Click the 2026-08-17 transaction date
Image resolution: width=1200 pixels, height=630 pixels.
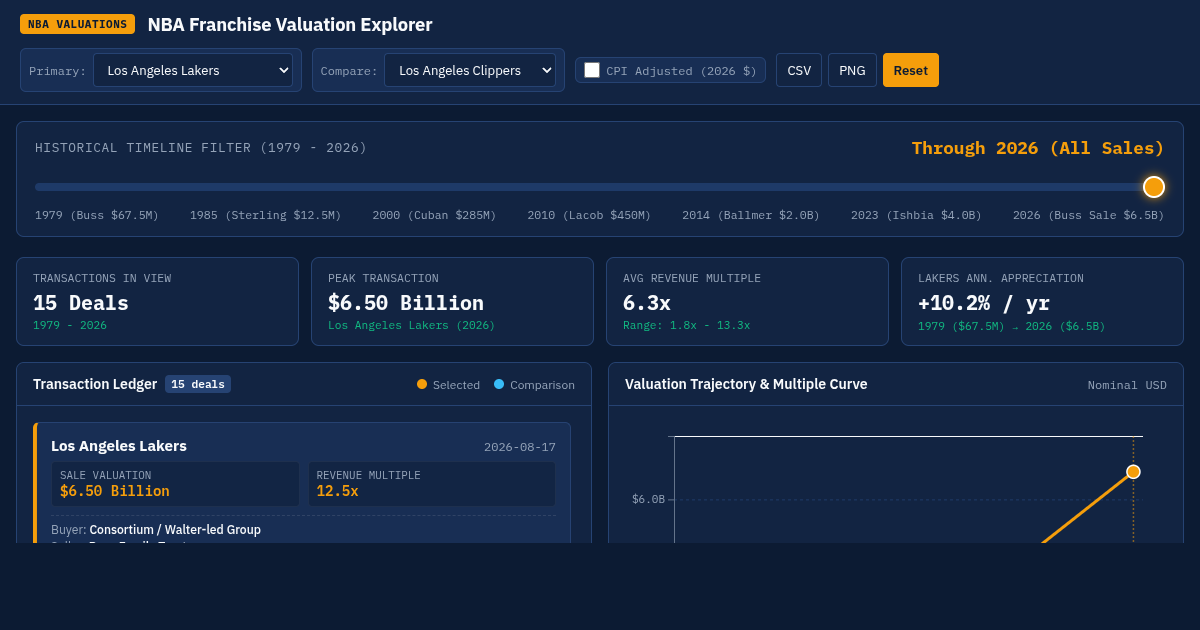[x=520, y=447]
